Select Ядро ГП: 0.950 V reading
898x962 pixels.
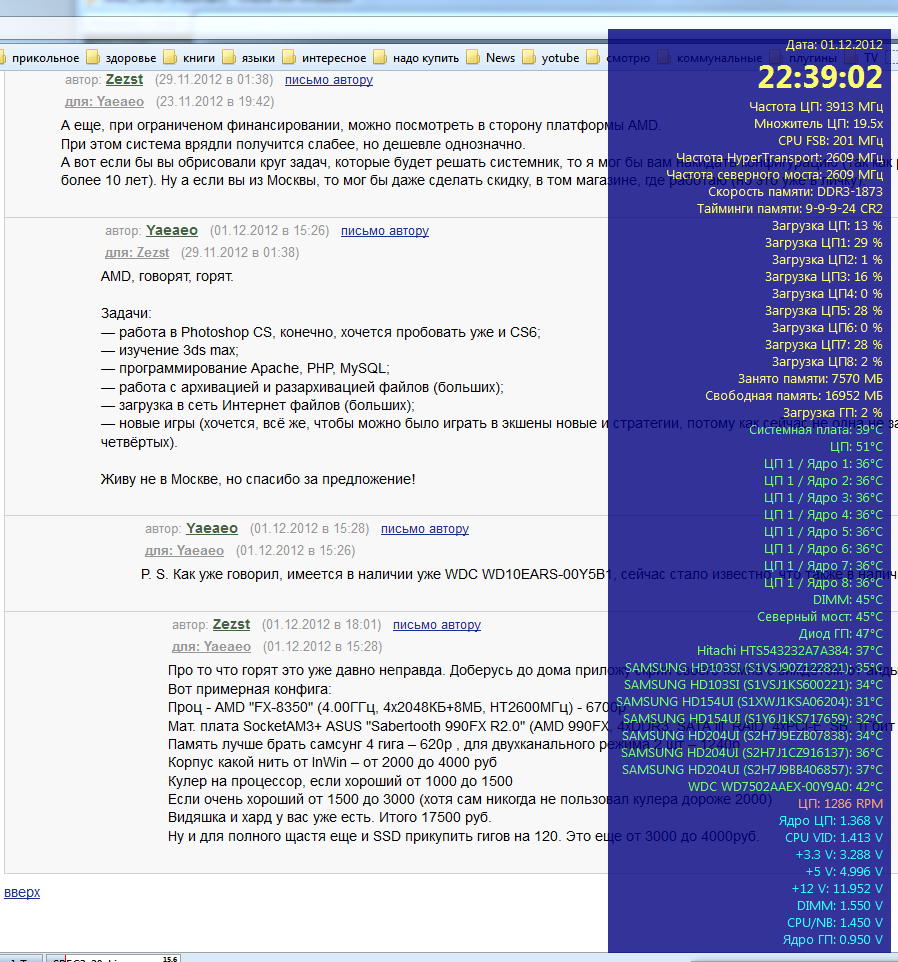point(832,940)
